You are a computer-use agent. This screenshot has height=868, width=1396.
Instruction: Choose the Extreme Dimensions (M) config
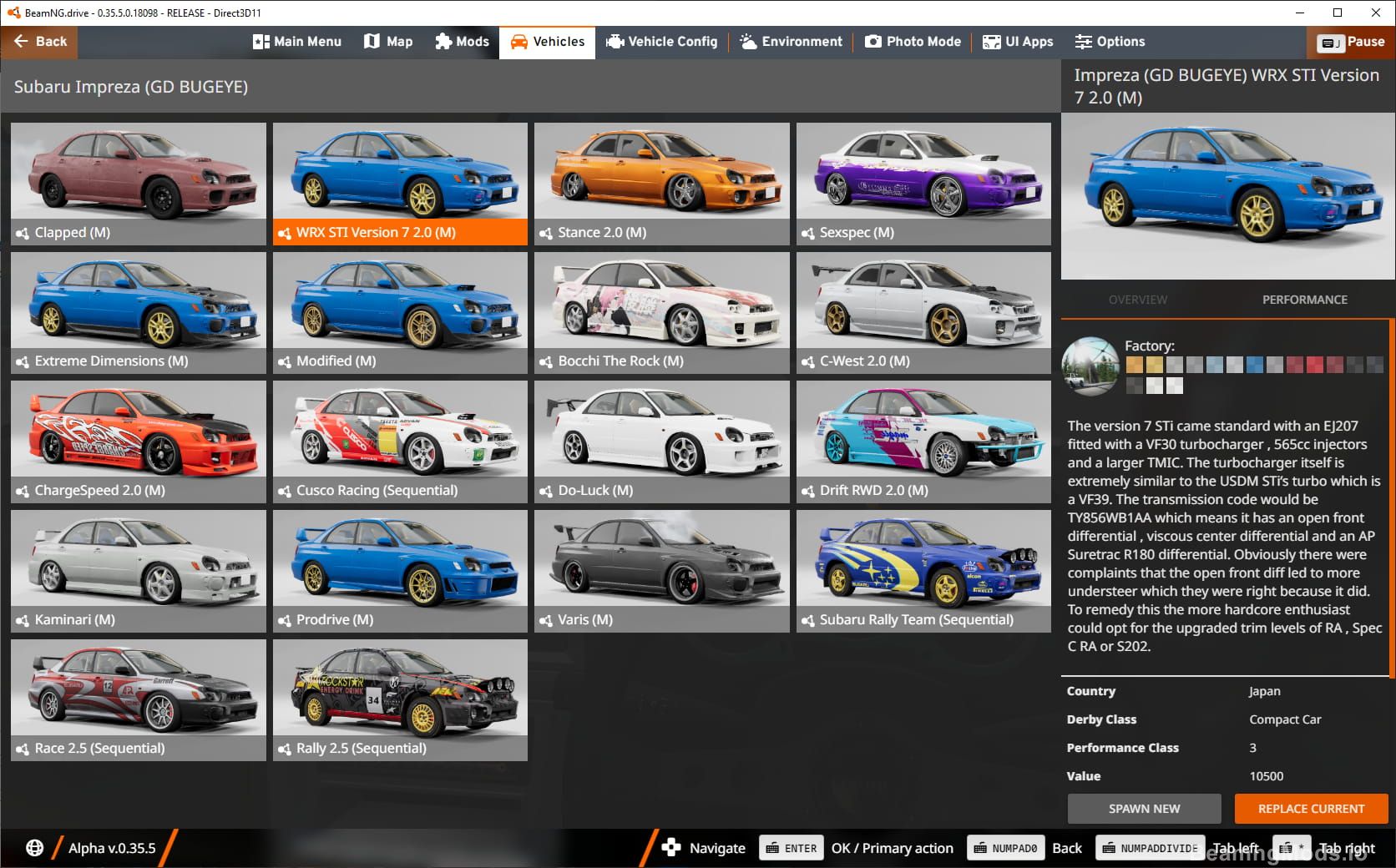[x=139, y=313]
